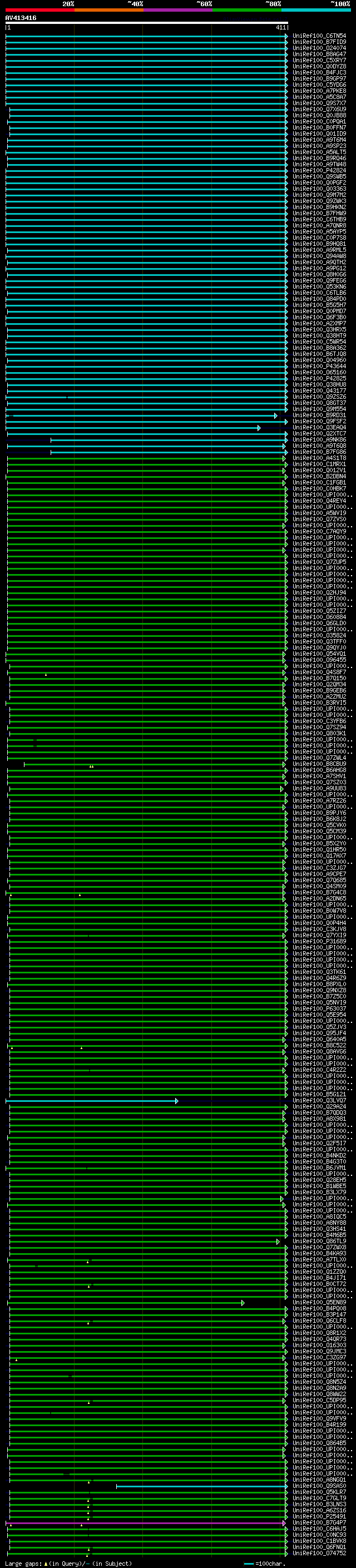The width and height of the screenshot is (356, 1568).
Task: Click the green ~80% identity legend segment
Action: pos(247,10)
